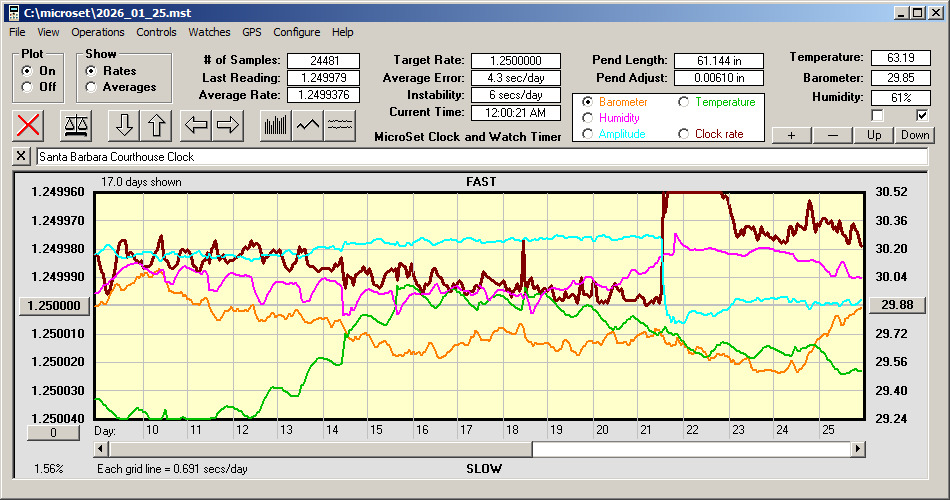The height and width of the screenshot is (500, 950).
Task: Turn Plot off with Off radio
Action: 27,87
